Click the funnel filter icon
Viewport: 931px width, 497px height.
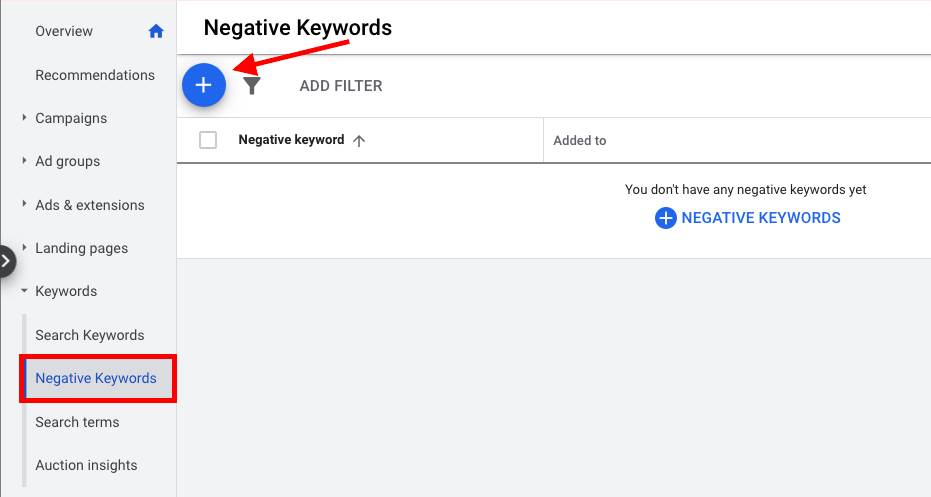pyautogui.click(x=252, y=86)
